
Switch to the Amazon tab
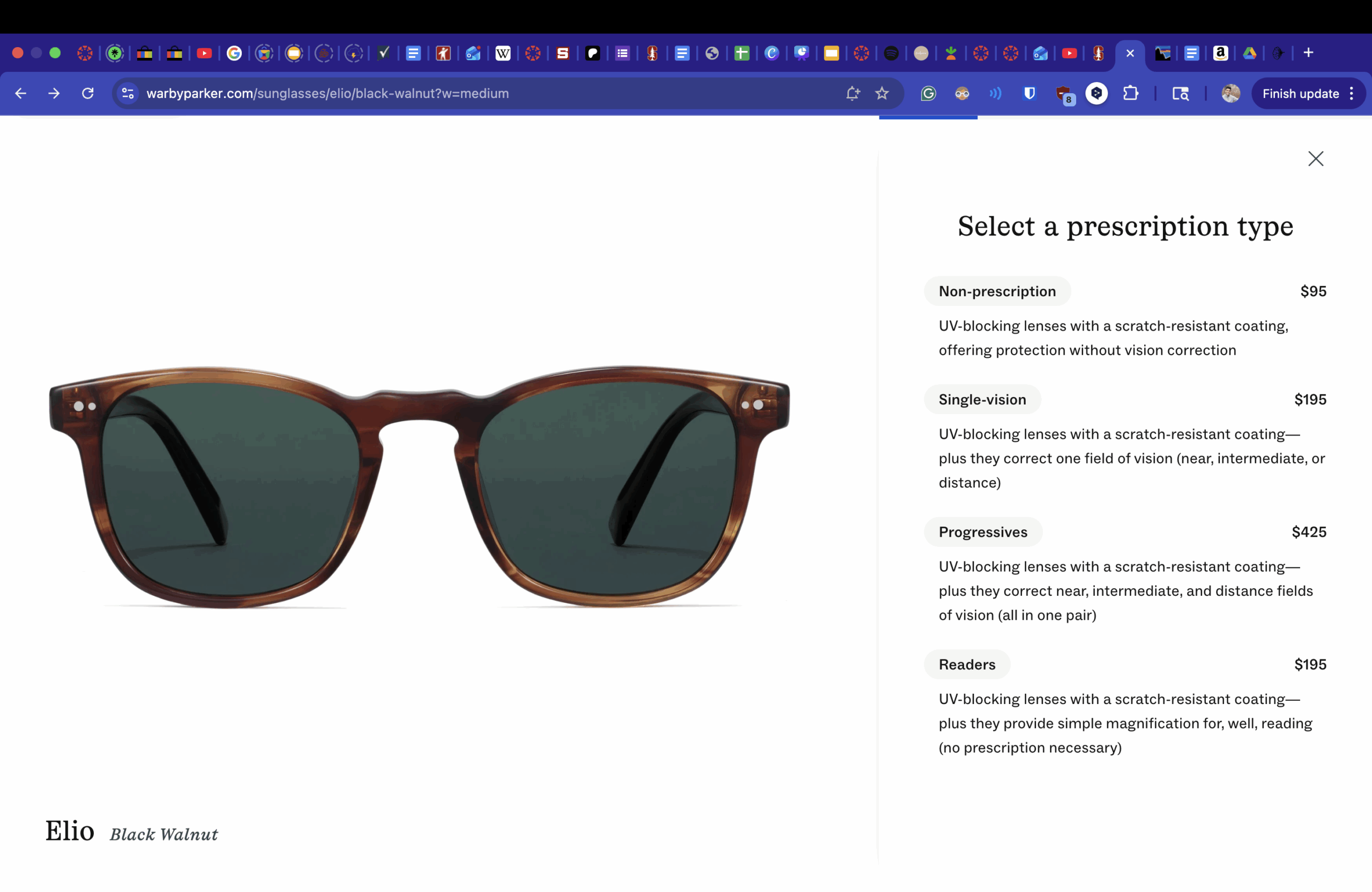[1220, 53]
